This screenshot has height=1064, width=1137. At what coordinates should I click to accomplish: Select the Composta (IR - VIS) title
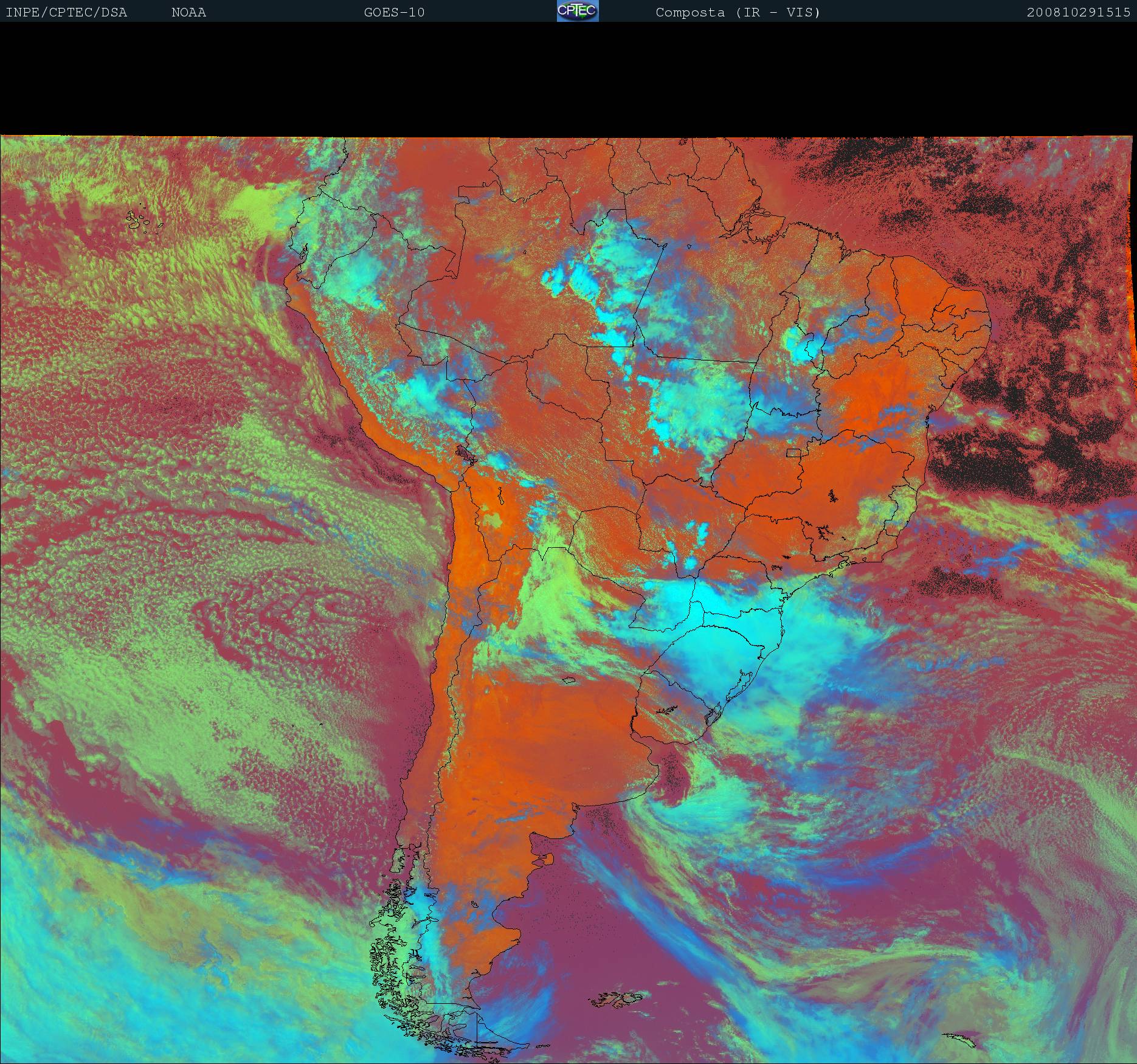[x=738, y=12]
